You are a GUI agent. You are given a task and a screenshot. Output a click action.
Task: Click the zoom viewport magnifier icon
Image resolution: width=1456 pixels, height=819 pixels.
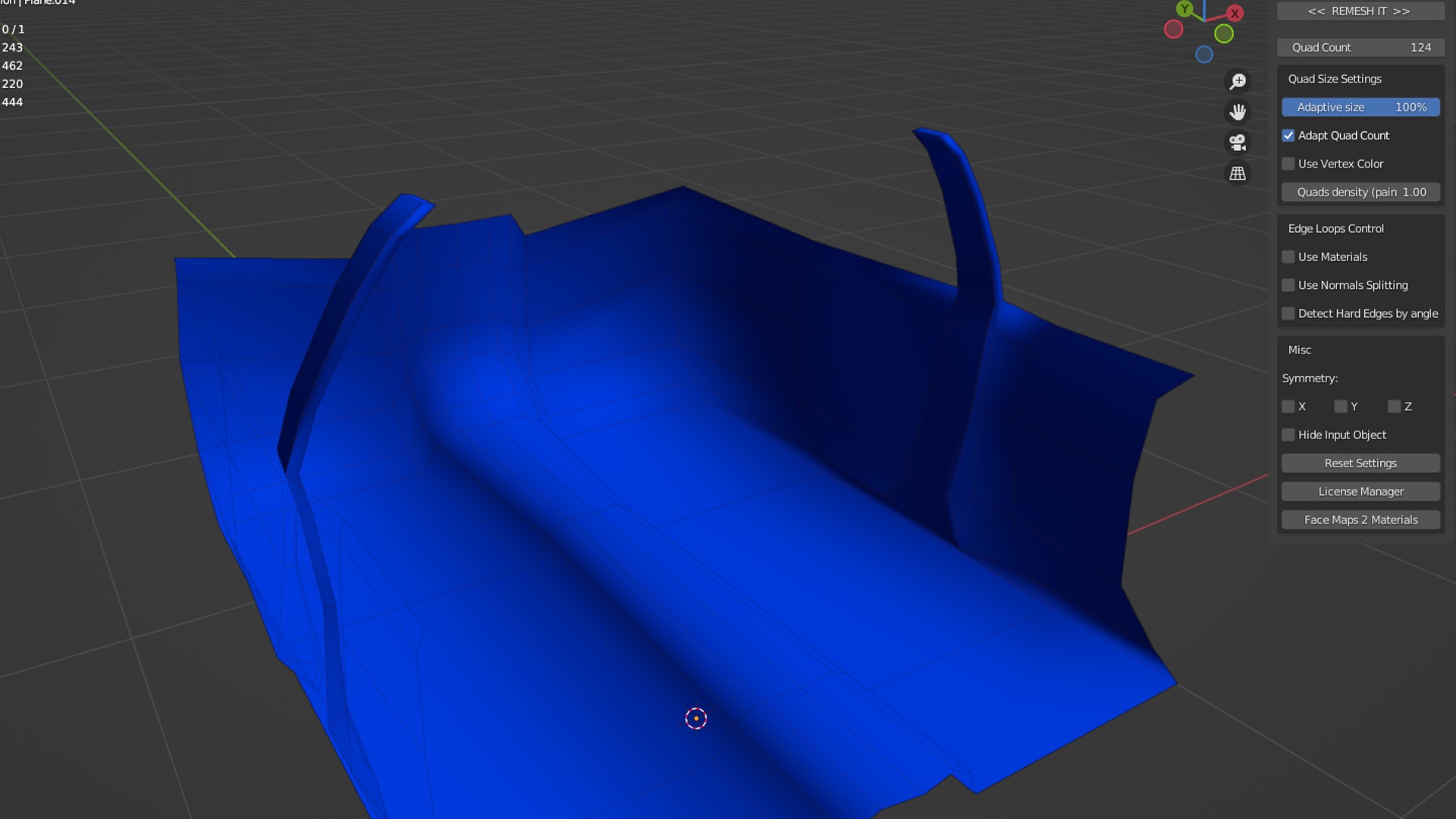tap(1238, 81)
